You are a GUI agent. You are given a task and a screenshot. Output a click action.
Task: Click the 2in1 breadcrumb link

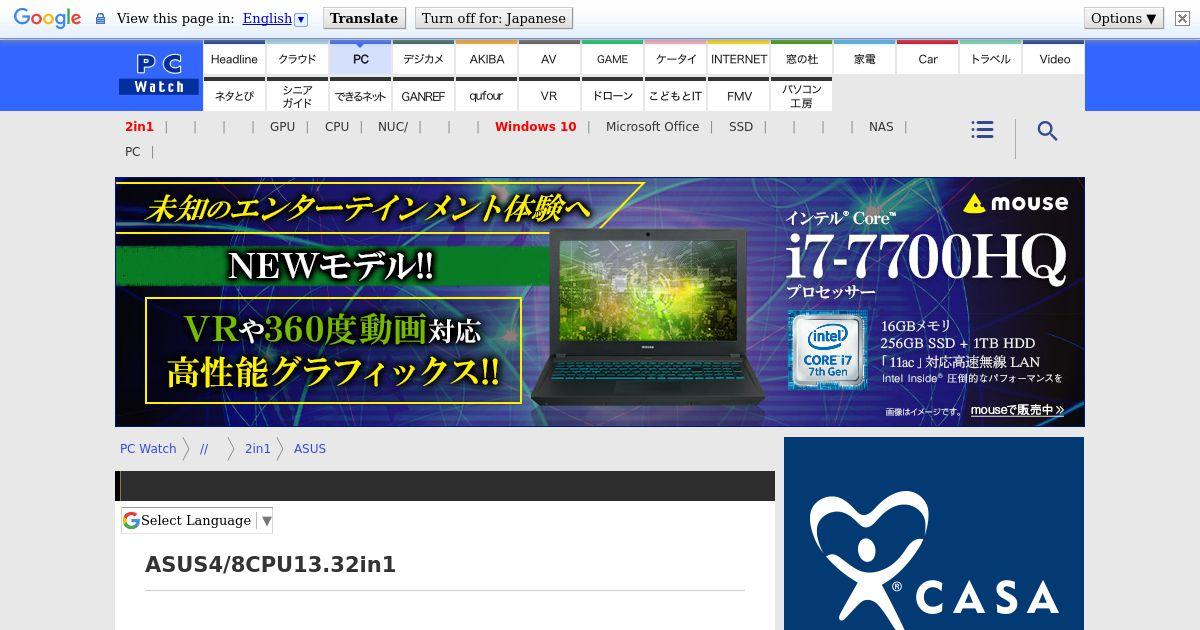258,449
